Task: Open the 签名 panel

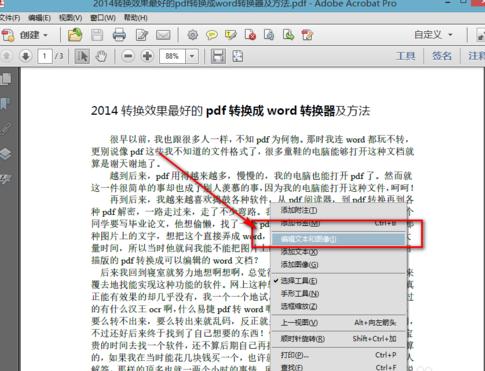Action: 442,56
